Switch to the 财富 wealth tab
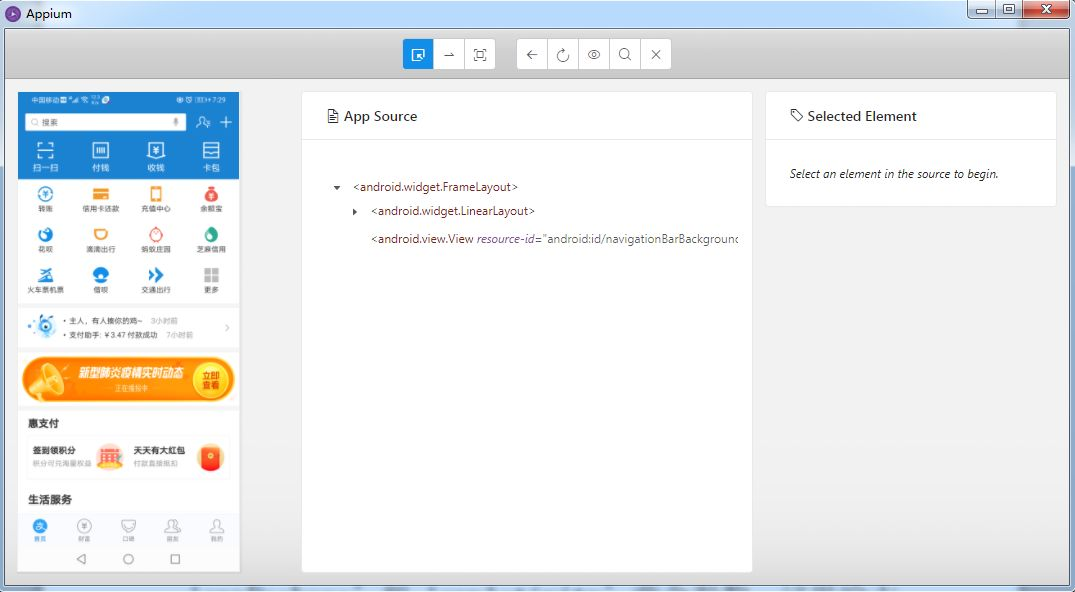 (84, 530)
